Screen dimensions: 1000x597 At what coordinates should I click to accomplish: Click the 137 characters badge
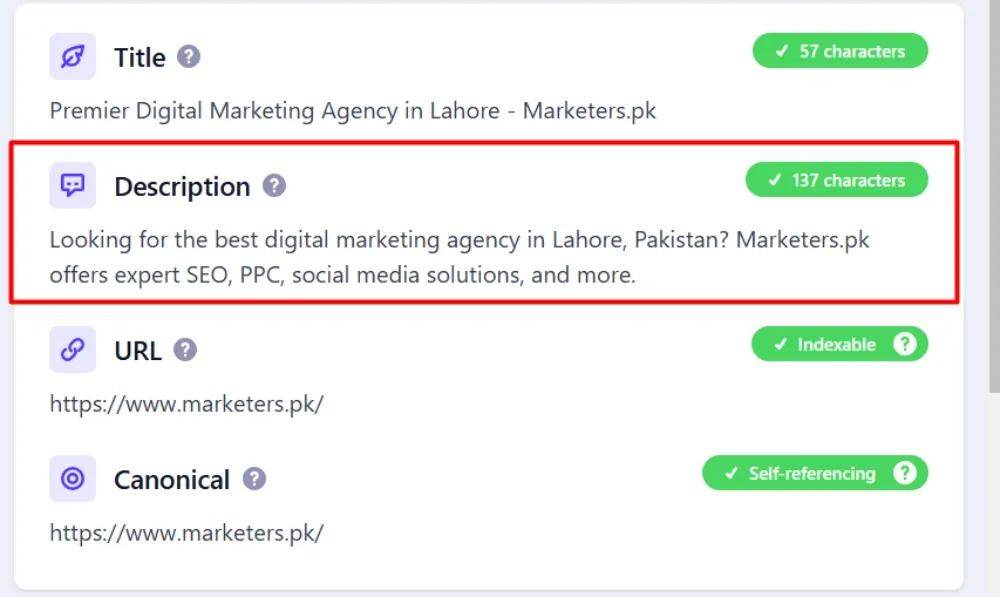(x=837, y=180)
